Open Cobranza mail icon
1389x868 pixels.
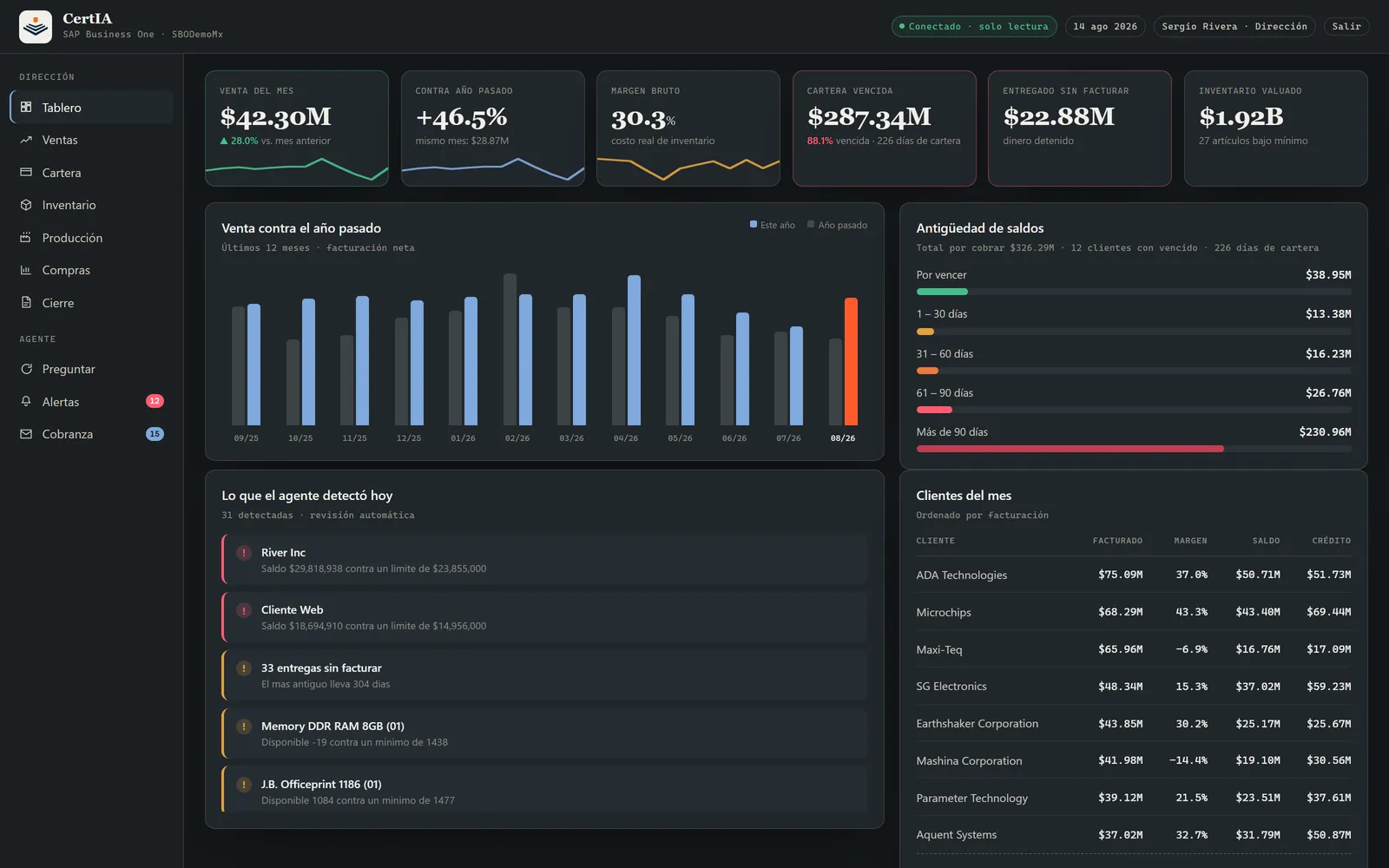pos(26,434)
